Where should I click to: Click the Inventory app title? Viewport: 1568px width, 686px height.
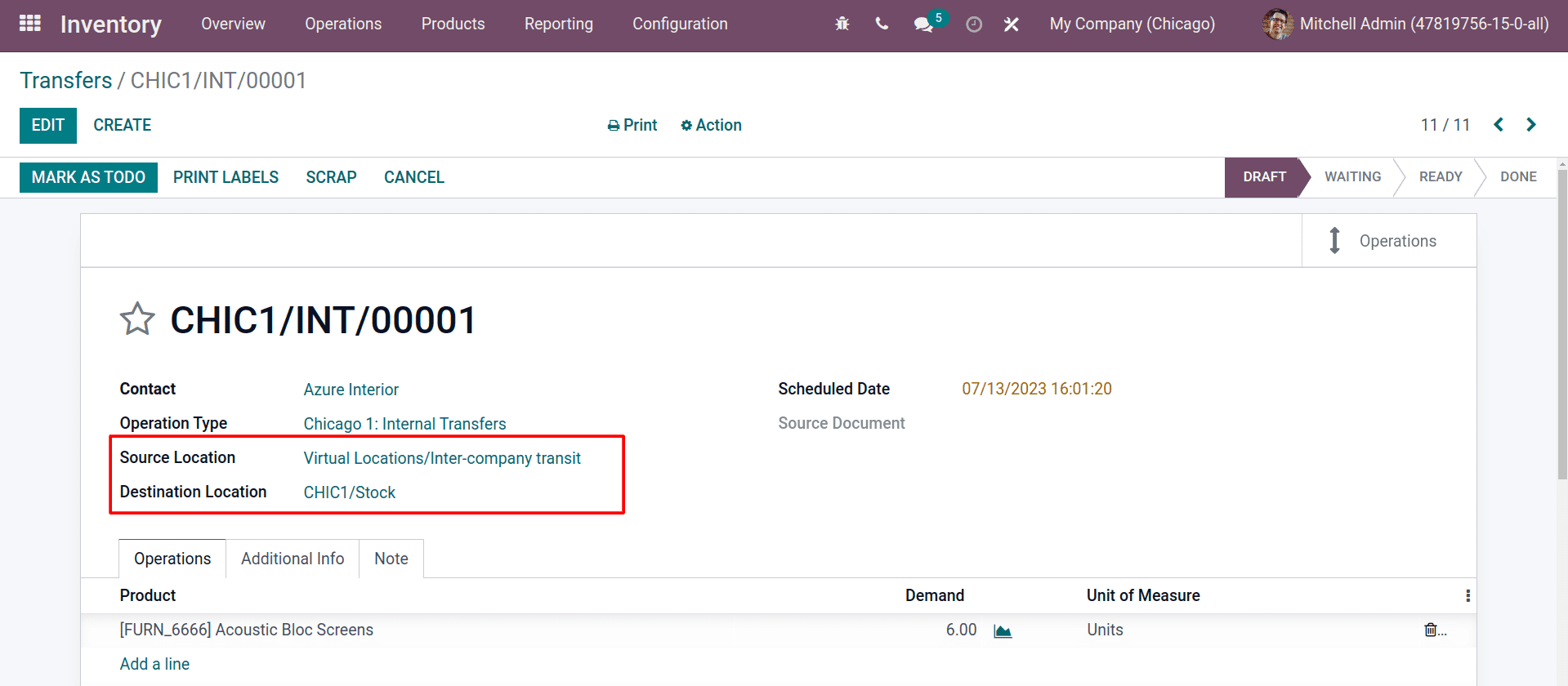point(111,24)
